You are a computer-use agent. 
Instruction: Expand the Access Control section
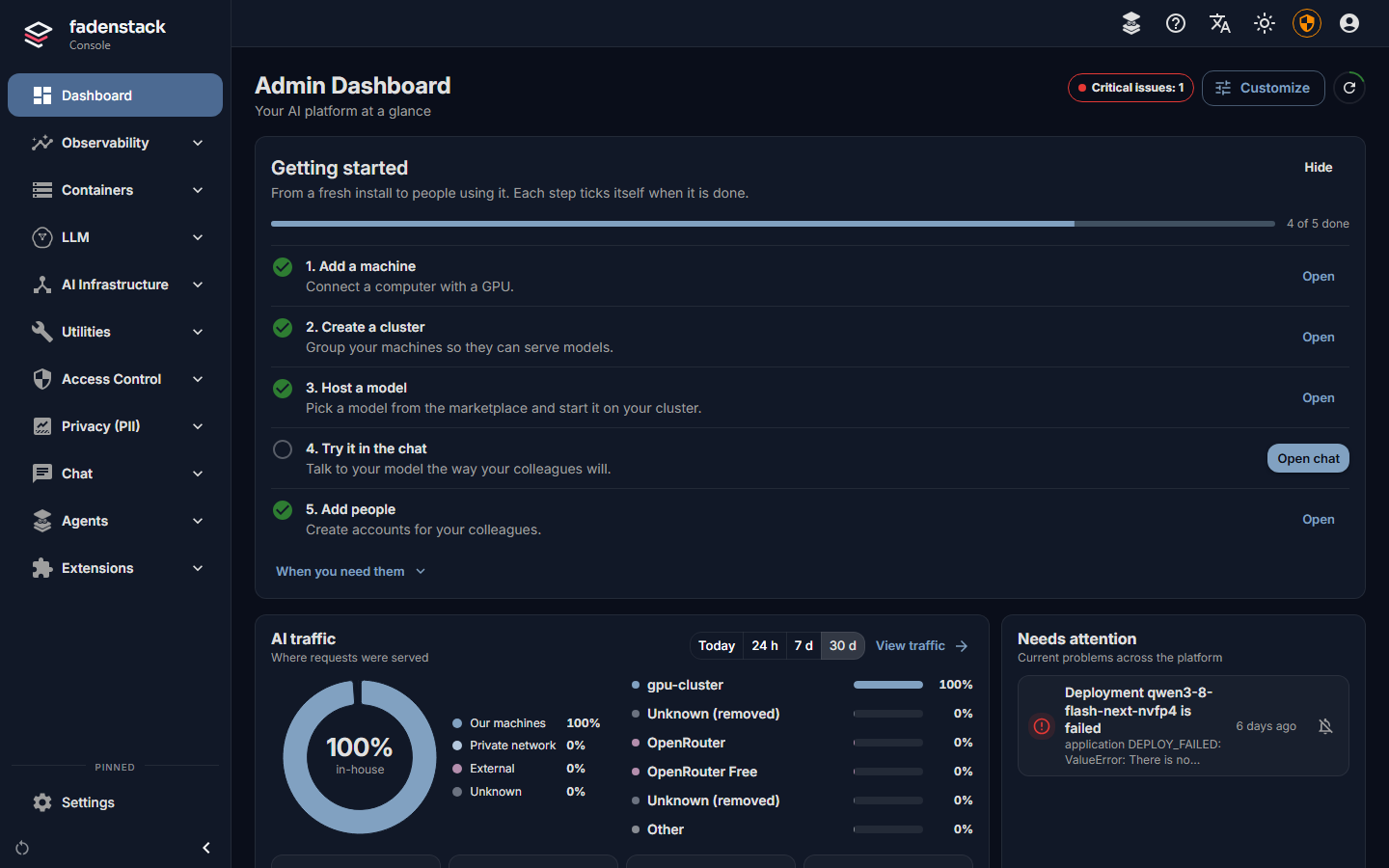click(x=116, y=379)
